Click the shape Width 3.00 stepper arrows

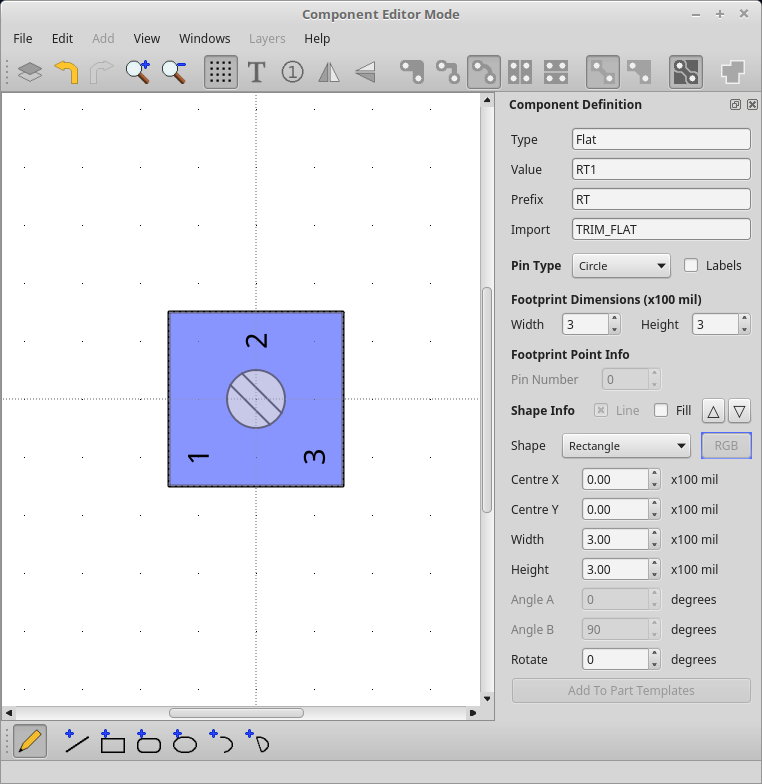[x=654, y=540]
